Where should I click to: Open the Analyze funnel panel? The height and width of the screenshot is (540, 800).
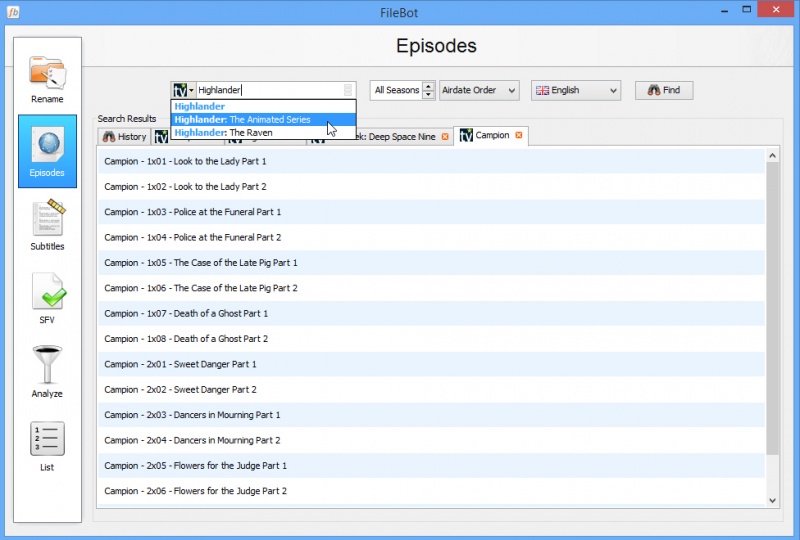coord(47,372)
